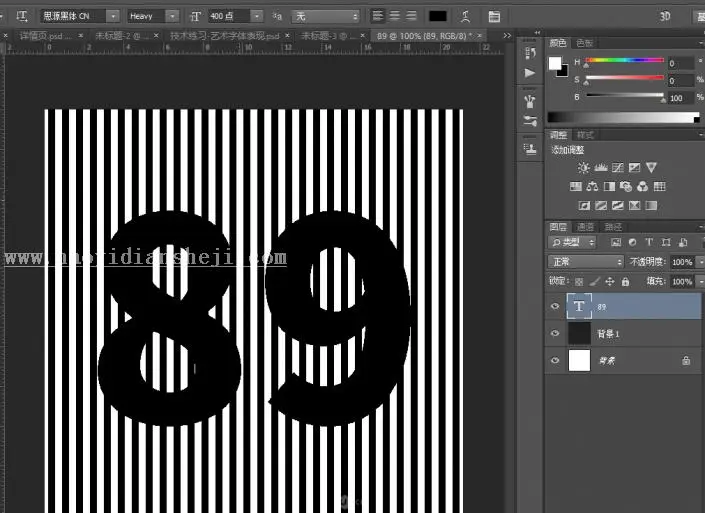Screen dimensions: 705x513
Task: Adjust the B brightness slider
Action: coord(625,95)
